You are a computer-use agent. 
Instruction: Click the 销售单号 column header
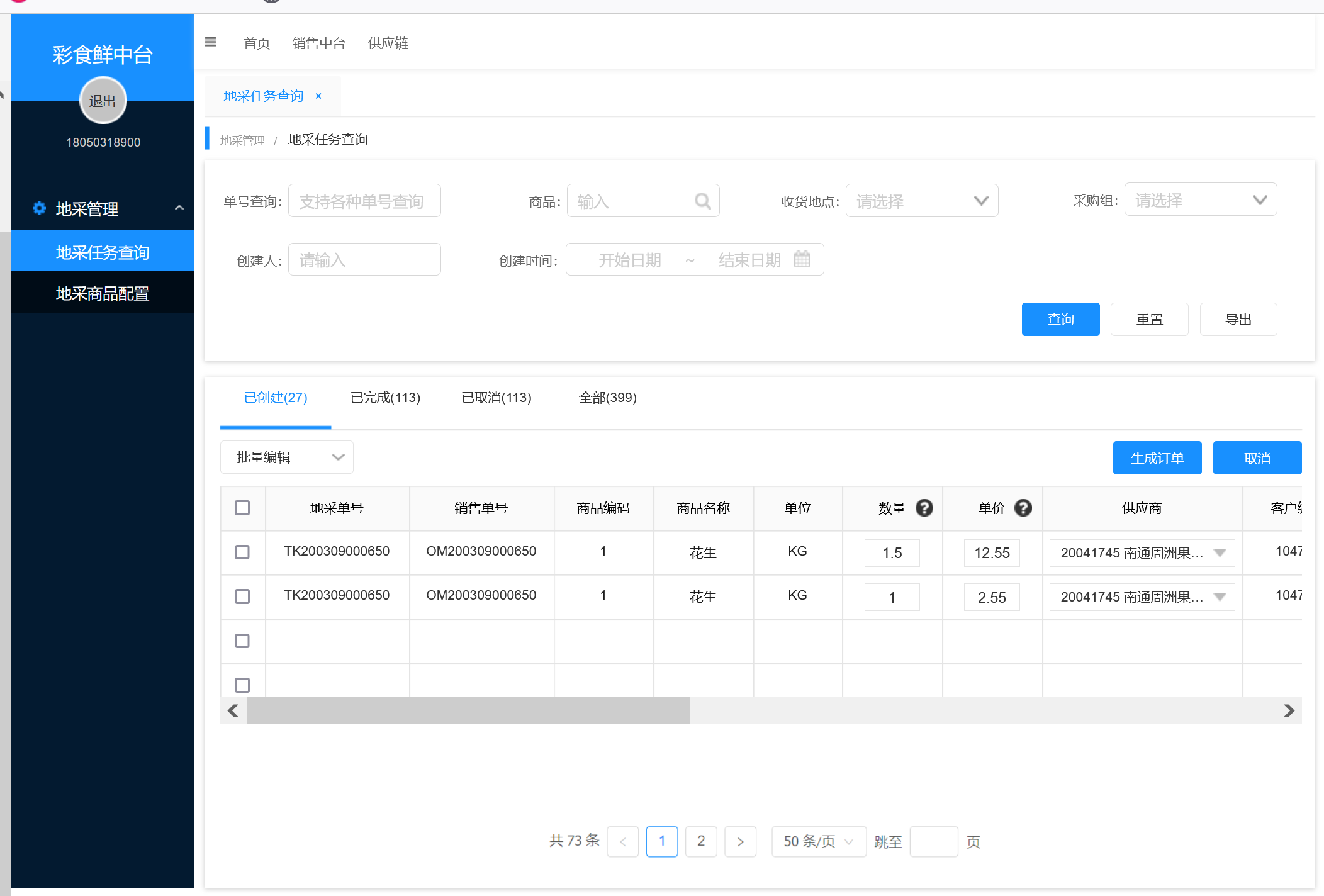coord(481,508)
